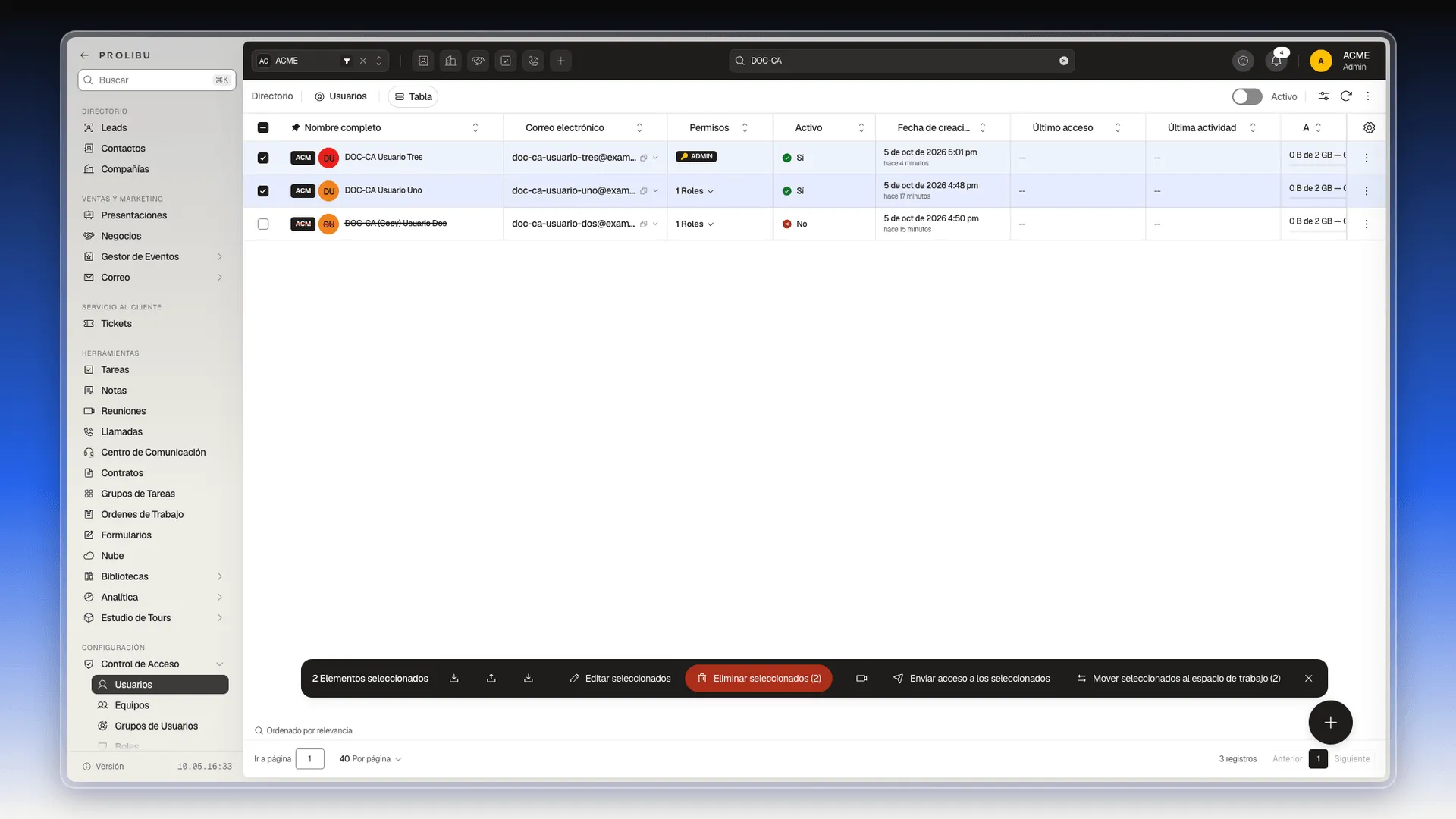The width and height of the screenshot is (1456, 819).
Task: Open the table column settings gear
Action: click(1369, 127)
